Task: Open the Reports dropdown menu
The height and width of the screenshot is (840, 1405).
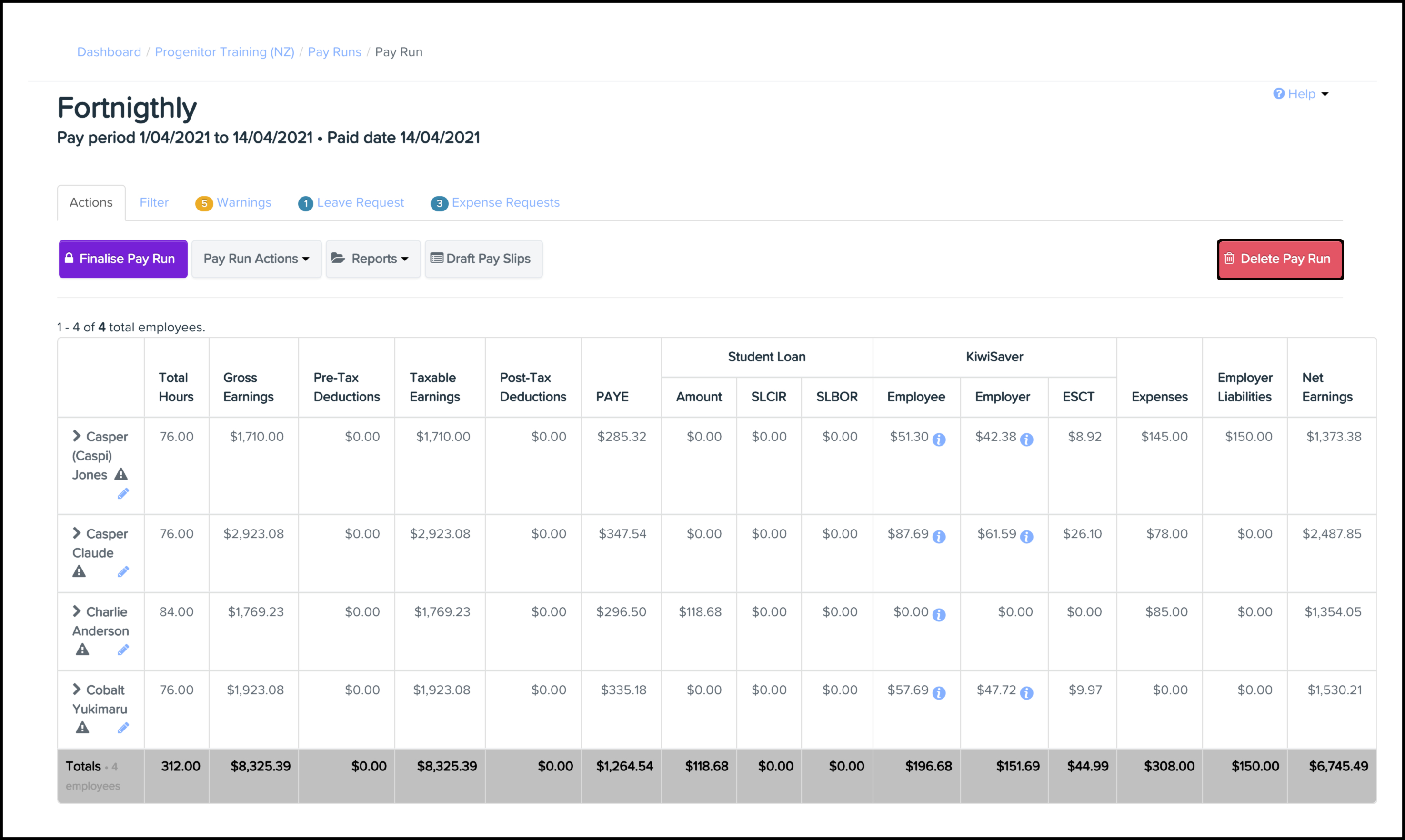Action: point(372,259)
